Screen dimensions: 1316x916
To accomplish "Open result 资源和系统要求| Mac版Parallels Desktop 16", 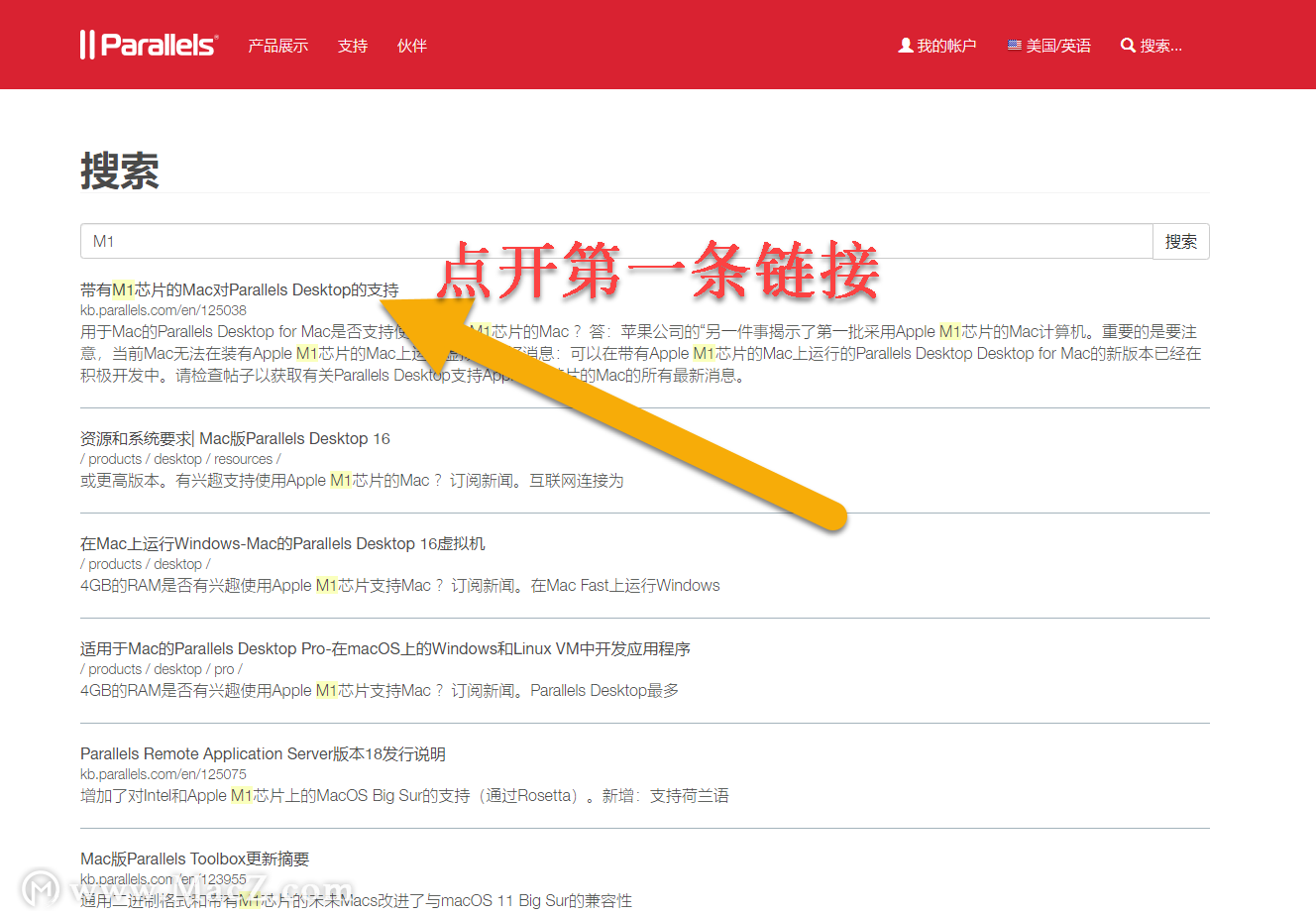I will point(236,438).
